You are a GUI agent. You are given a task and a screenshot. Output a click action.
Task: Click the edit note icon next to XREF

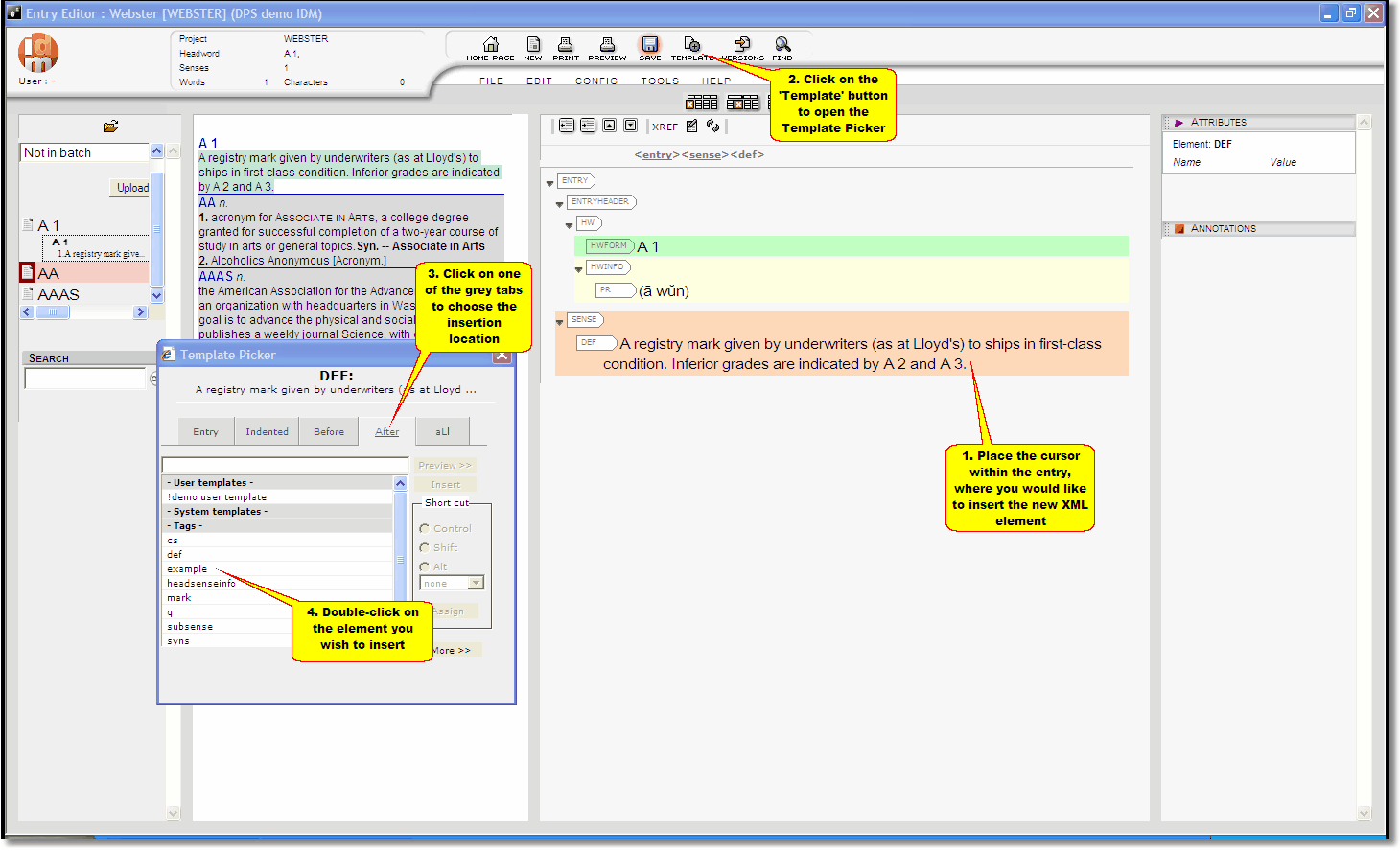click(x=692, y=126)
